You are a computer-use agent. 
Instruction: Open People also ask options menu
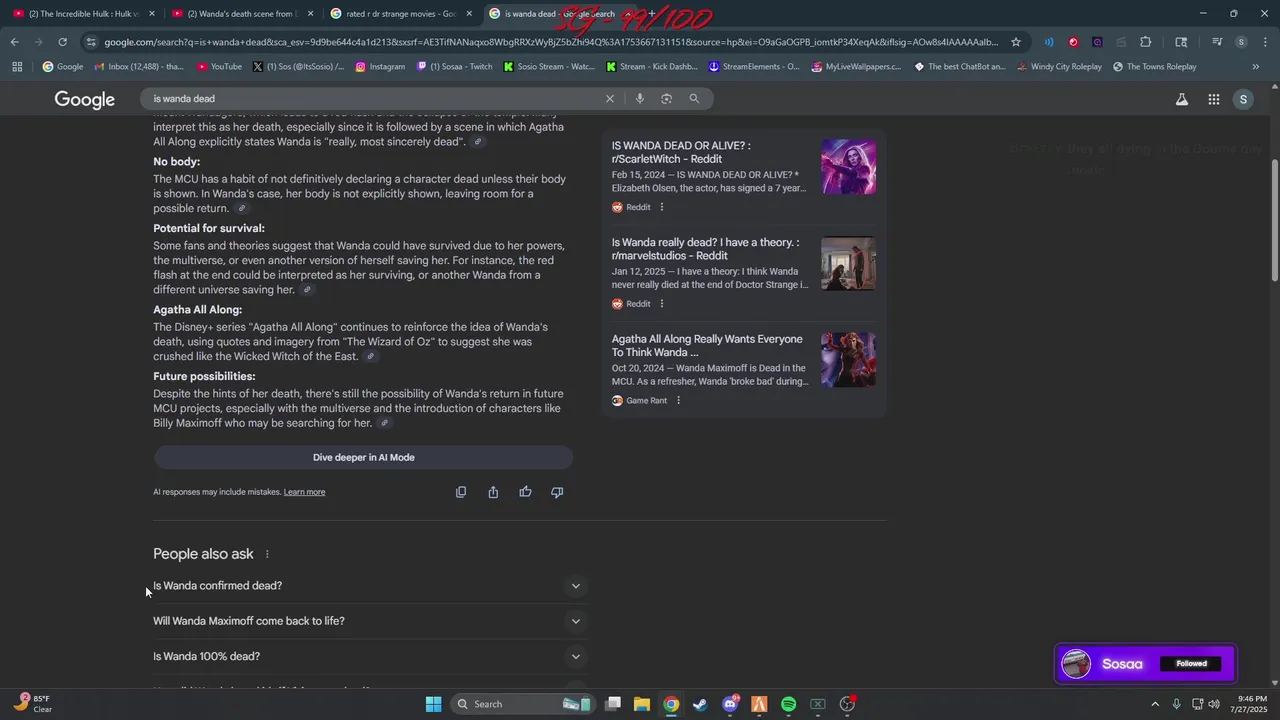(267, 555)
